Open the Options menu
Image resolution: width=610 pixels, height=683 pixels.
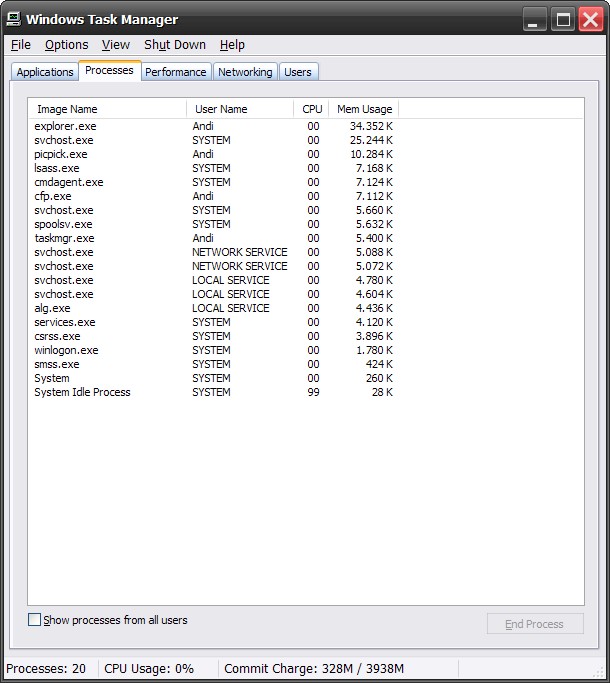point(66,45)
